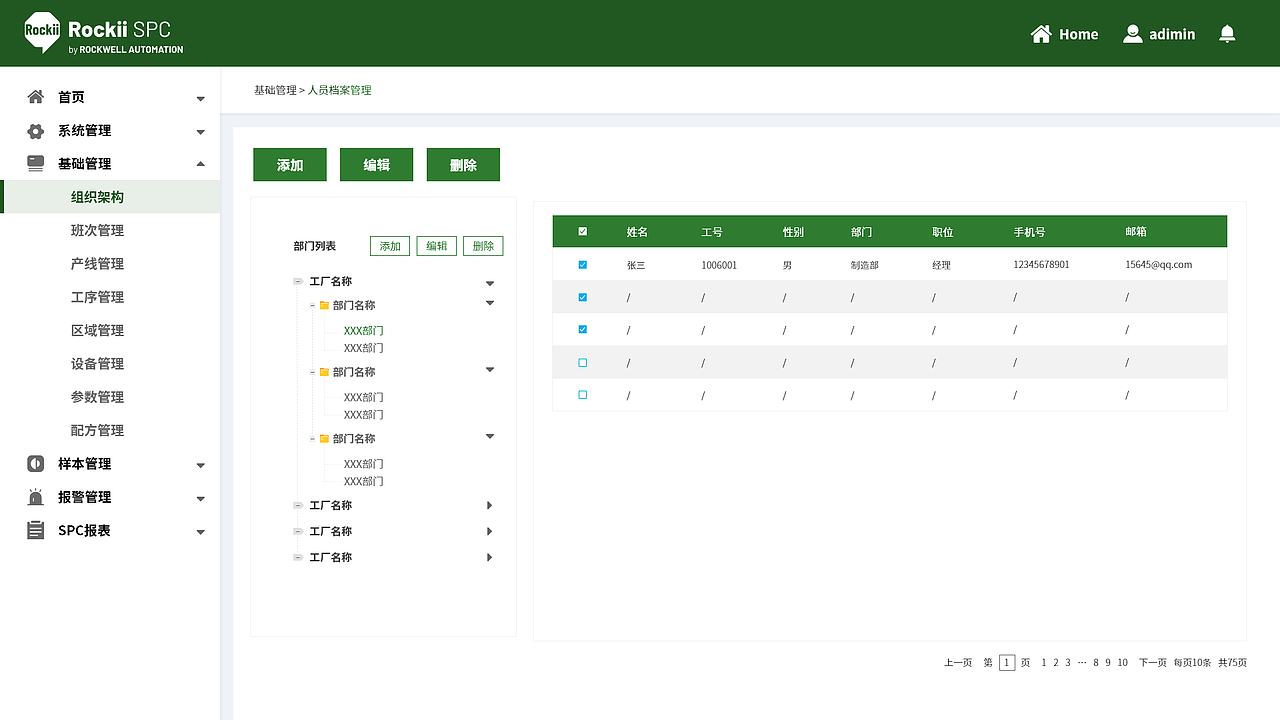Viewport: 1280px width, 720px height.
Task: Click the house icon beside Home in header
Action: [1041, 34]
